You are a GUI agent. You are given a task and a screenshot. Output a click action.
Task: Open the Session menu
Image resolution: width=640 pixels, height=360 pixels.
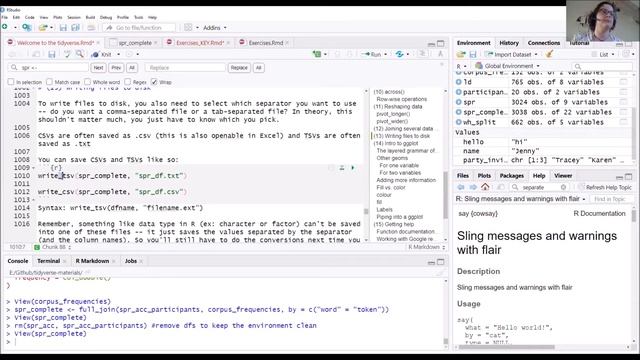point(74,18)
